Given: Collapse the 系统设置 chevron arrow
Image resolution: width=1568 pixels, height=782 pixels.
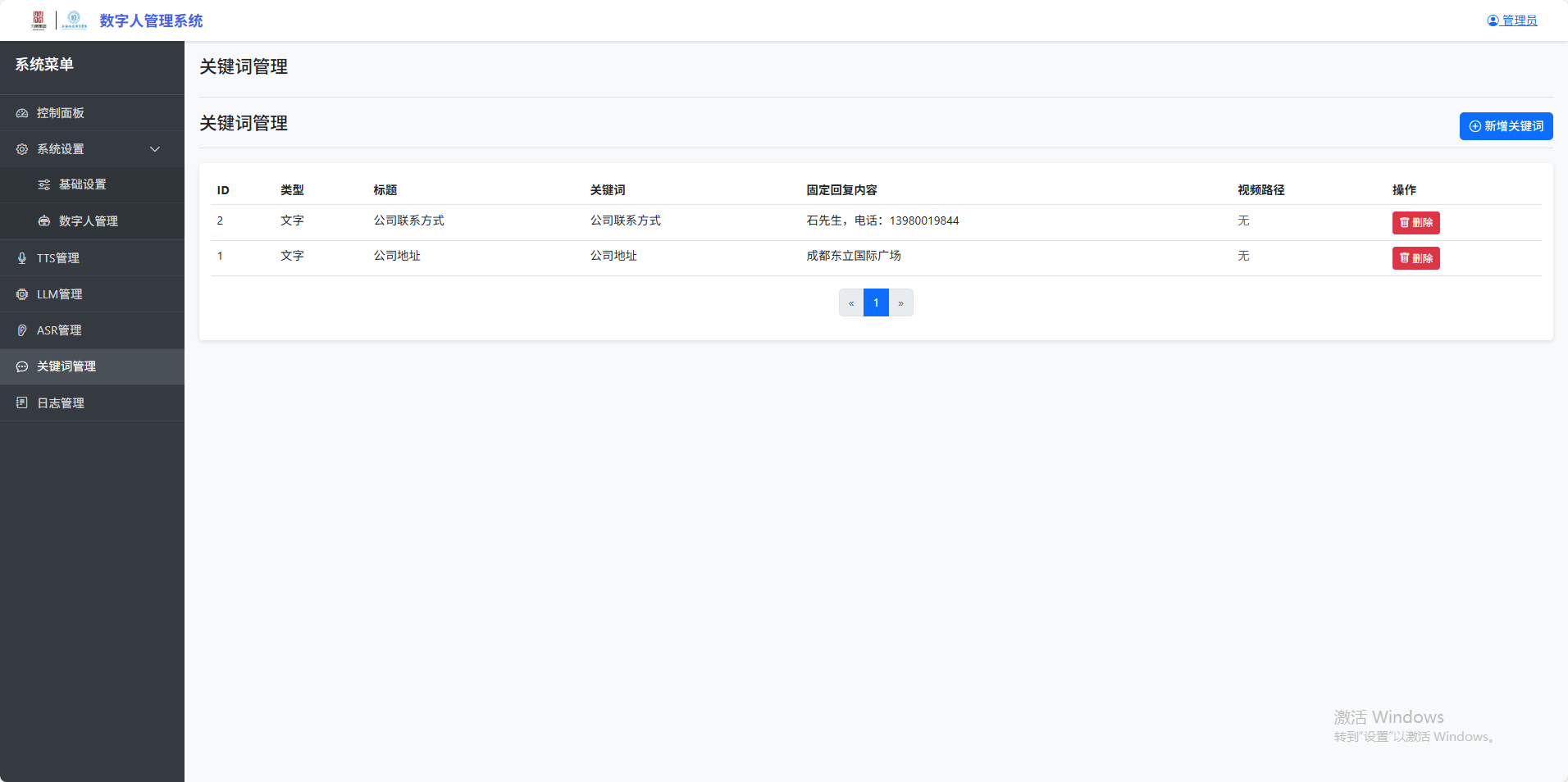Looking at the screenshot, I should tap(155, 149).
